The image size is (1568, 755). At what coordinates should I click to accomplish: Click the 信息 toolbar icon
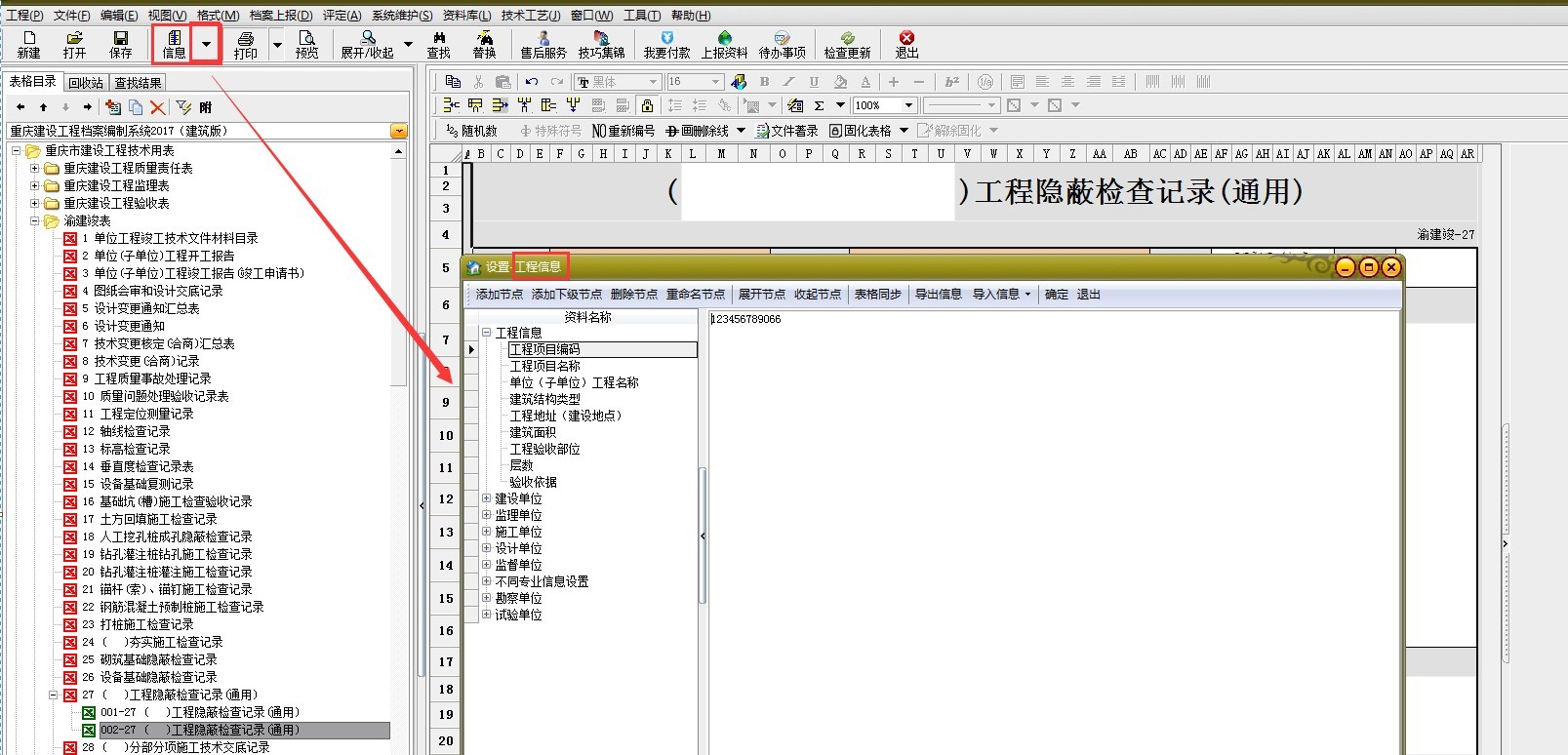pos(174,44)
